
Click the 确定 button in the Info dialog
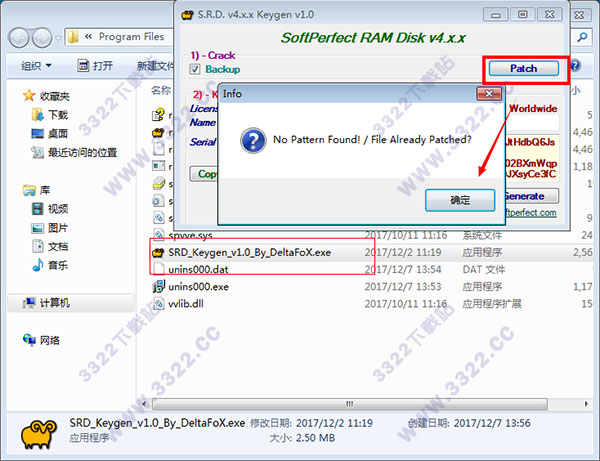pyautogui.click(x=460, y=200)
